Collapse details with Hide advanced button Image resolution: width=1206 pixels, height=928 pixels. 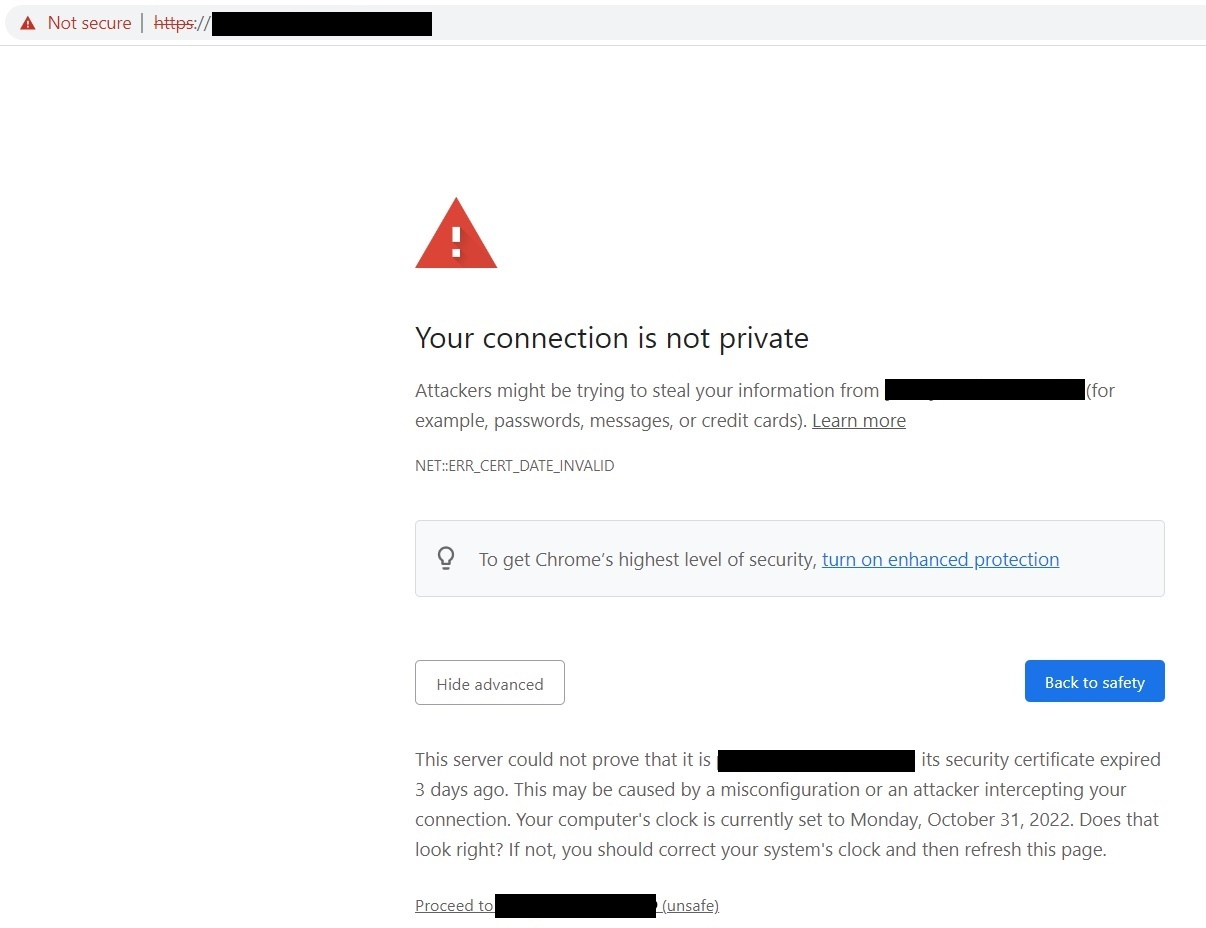pyautogui.click(x=490, y=683)
